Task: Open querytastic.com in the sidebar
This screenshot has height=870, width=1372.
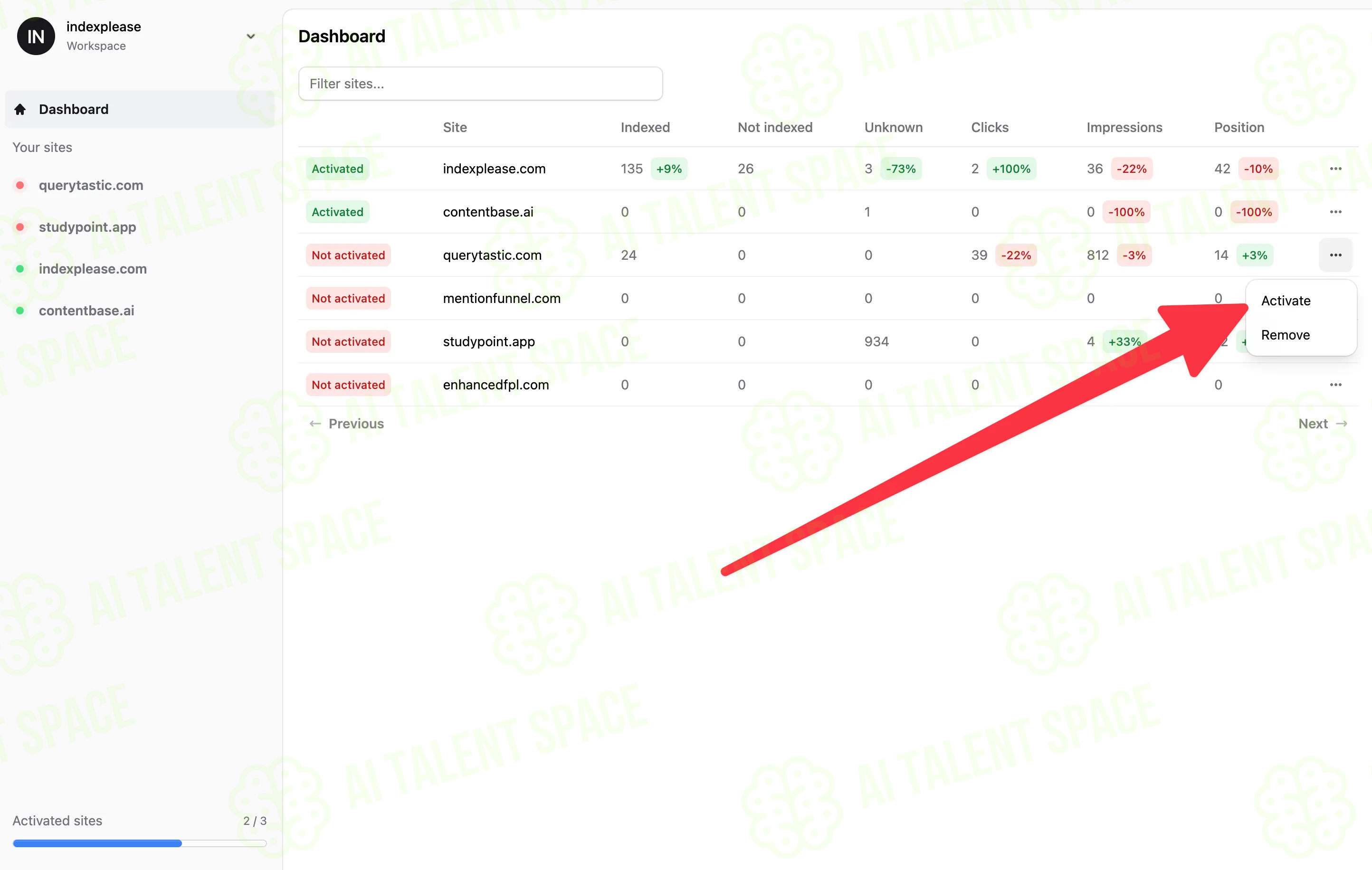Action: click(x=91, y=186)
